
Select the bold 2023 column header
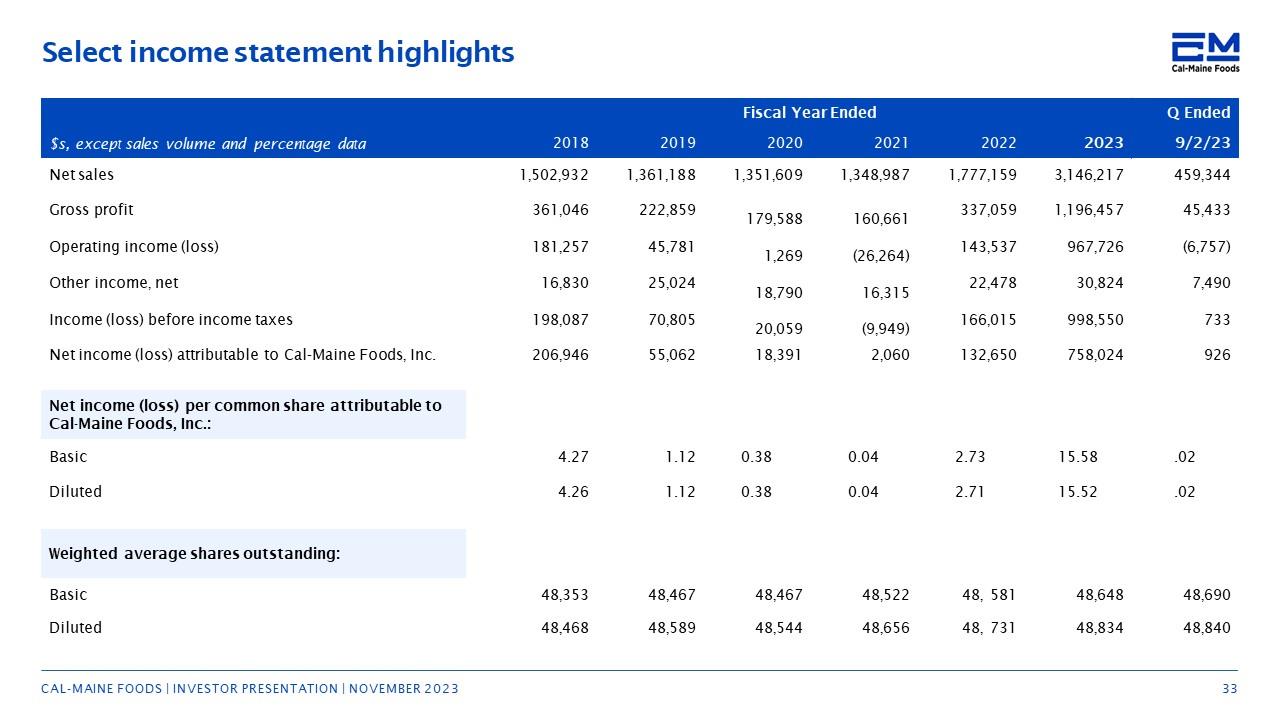coord(1104,143)
